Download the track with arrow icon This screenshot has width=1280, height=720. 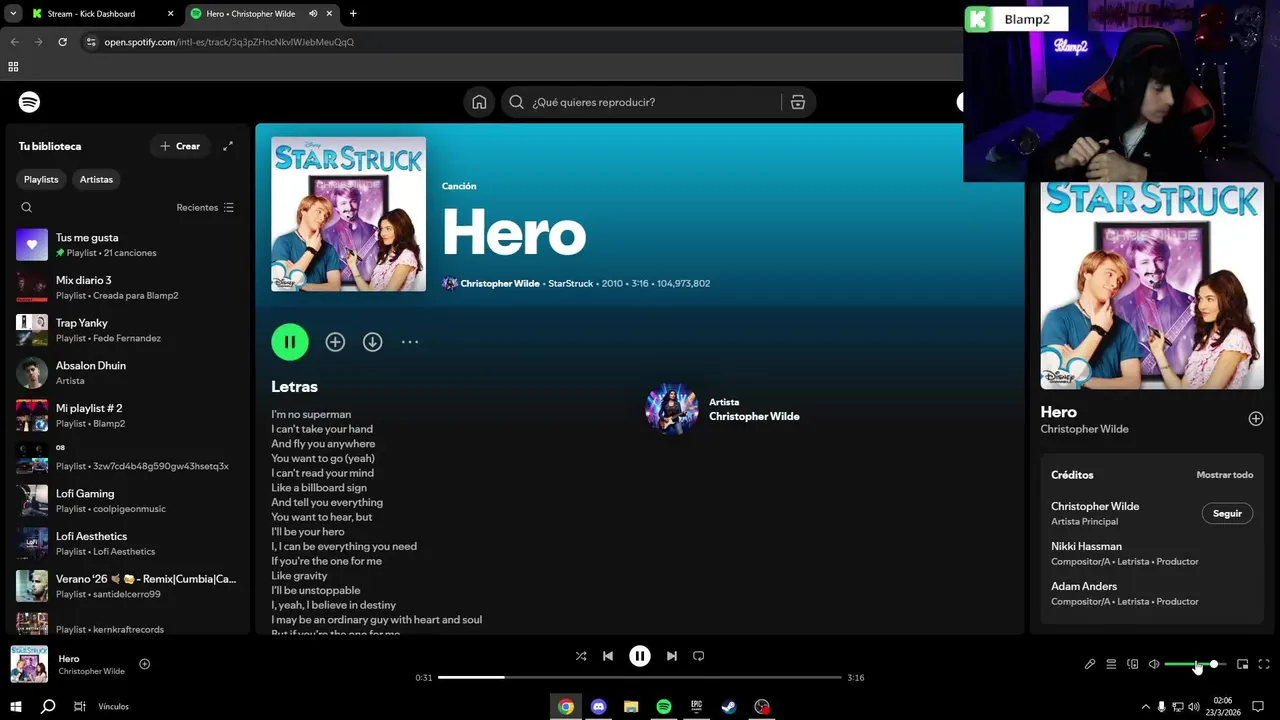(x=372, y=342)
